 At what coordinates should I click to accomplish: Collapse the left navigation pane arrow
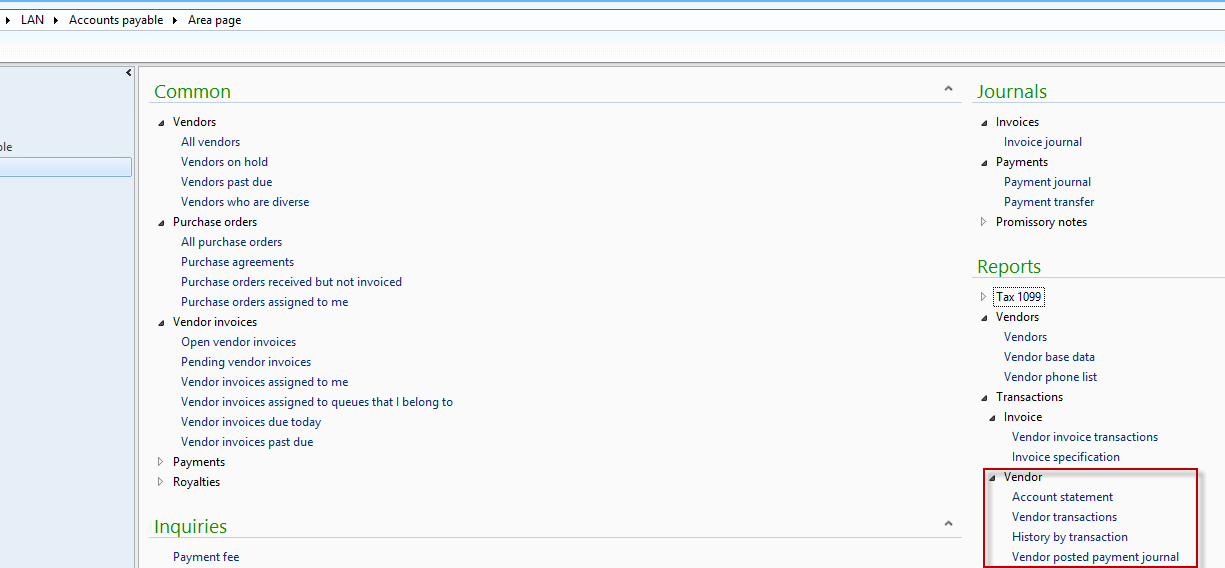pyautogui.click(x=129, y=73)
